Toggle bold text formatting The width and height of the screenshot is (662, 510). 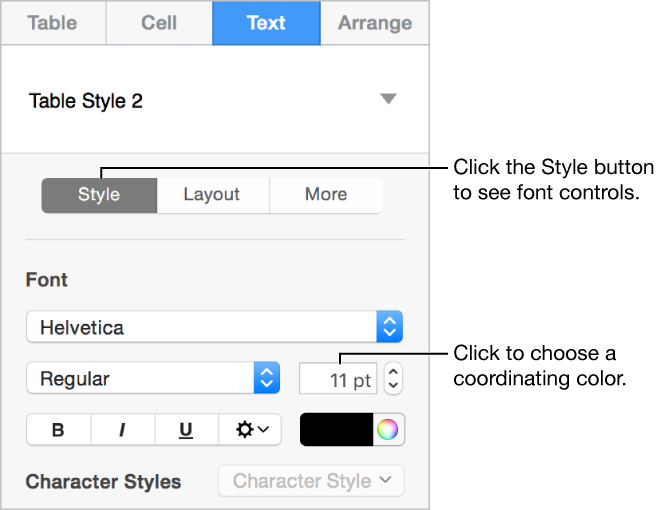pyautogui.click(x=58, y=430)
